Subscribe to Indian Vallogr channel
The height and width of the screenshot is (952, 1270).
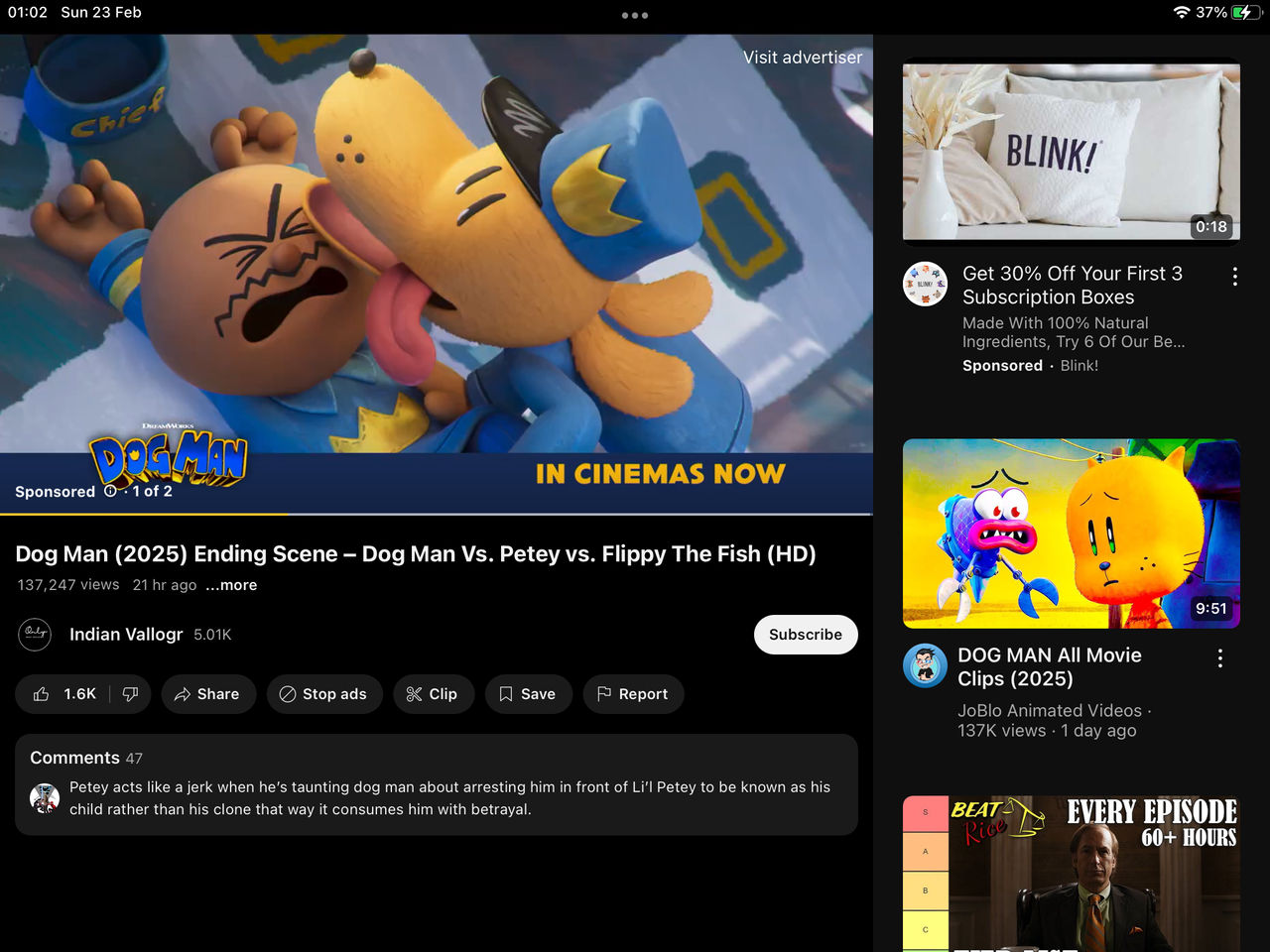[x=806, y=635]
